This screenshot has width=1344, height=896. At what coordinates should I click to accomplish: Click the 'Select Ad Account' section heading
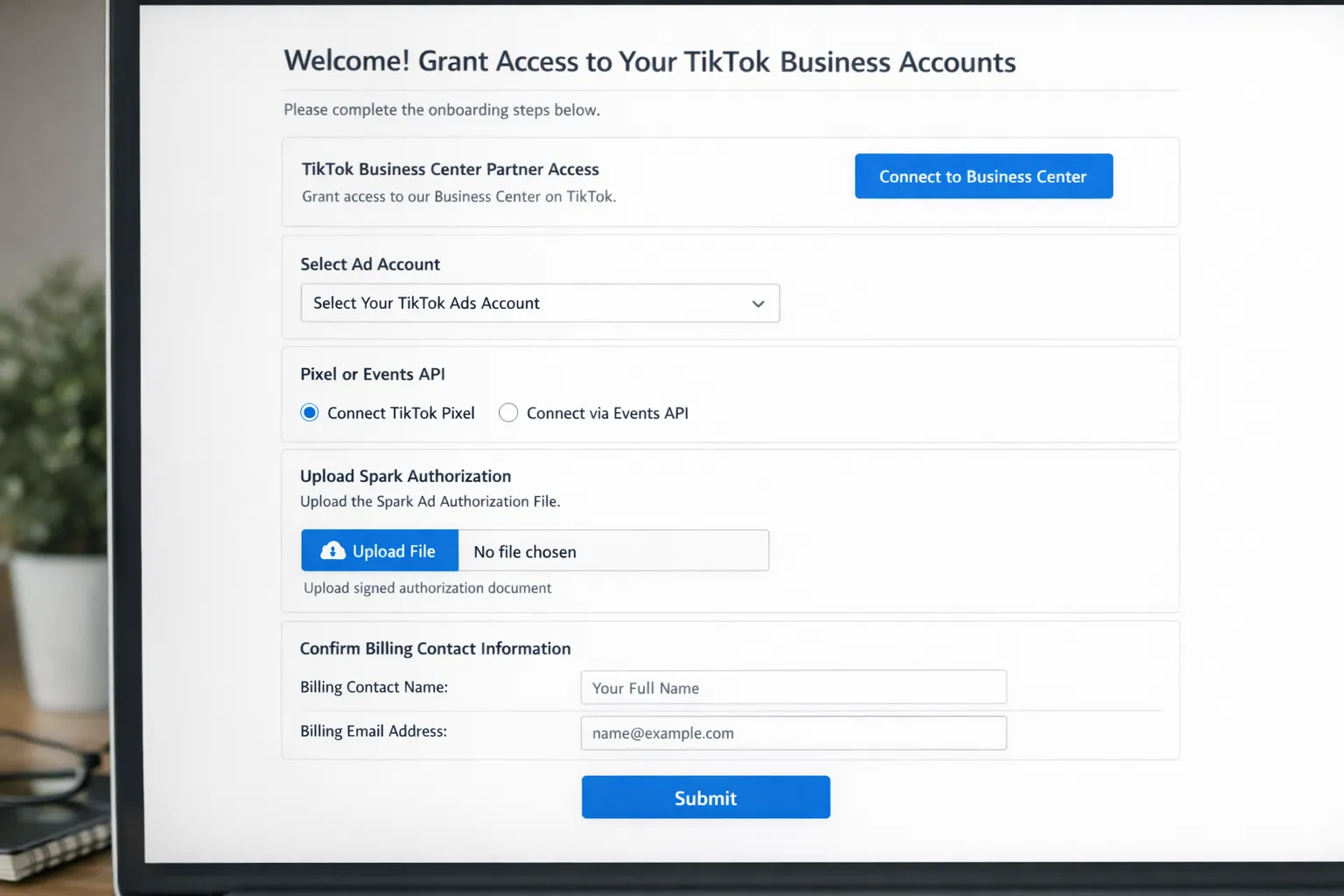coord(370,264)
